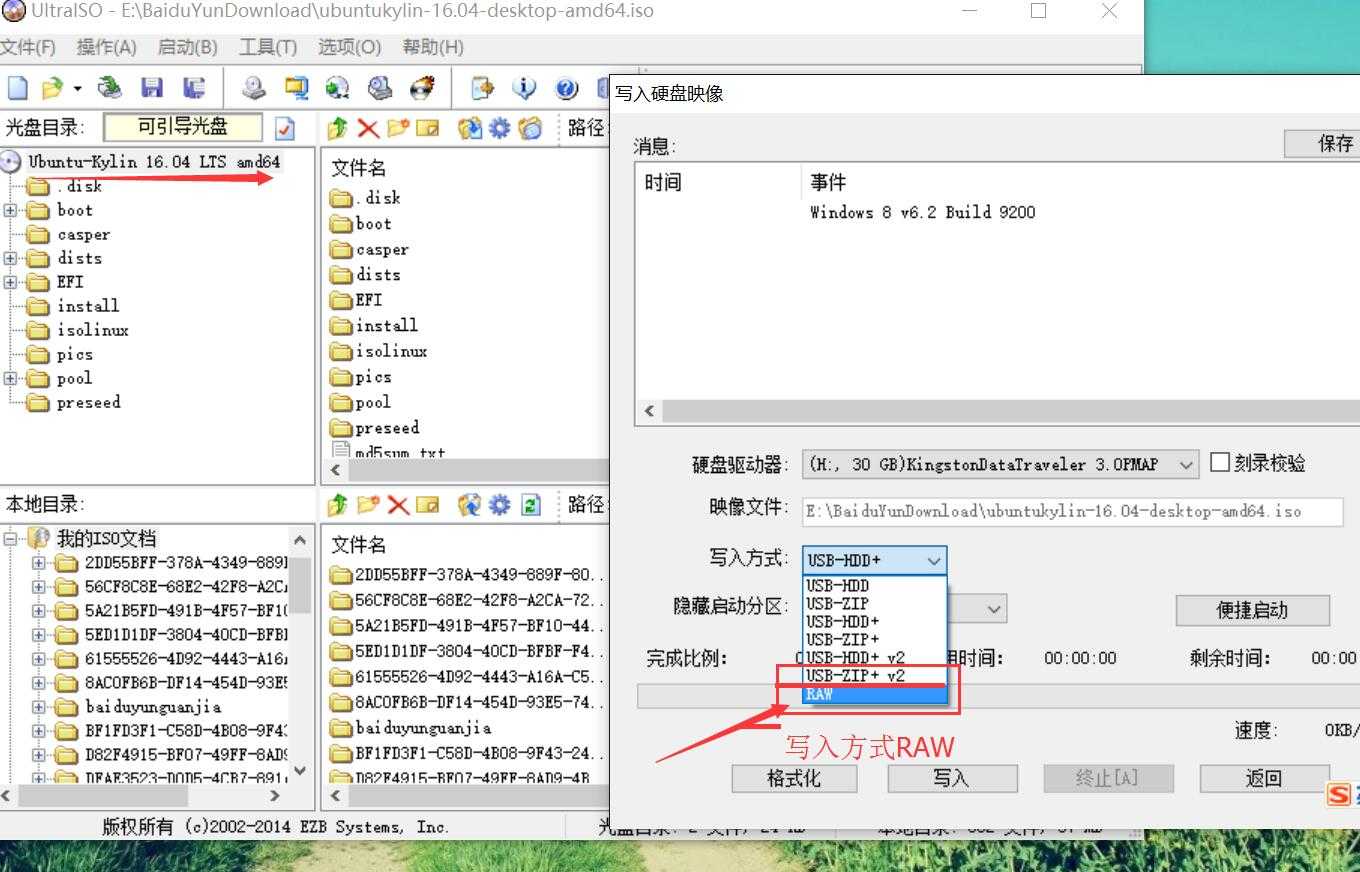
Task: Click the 终止[A] button
Action: (1107, 778)
